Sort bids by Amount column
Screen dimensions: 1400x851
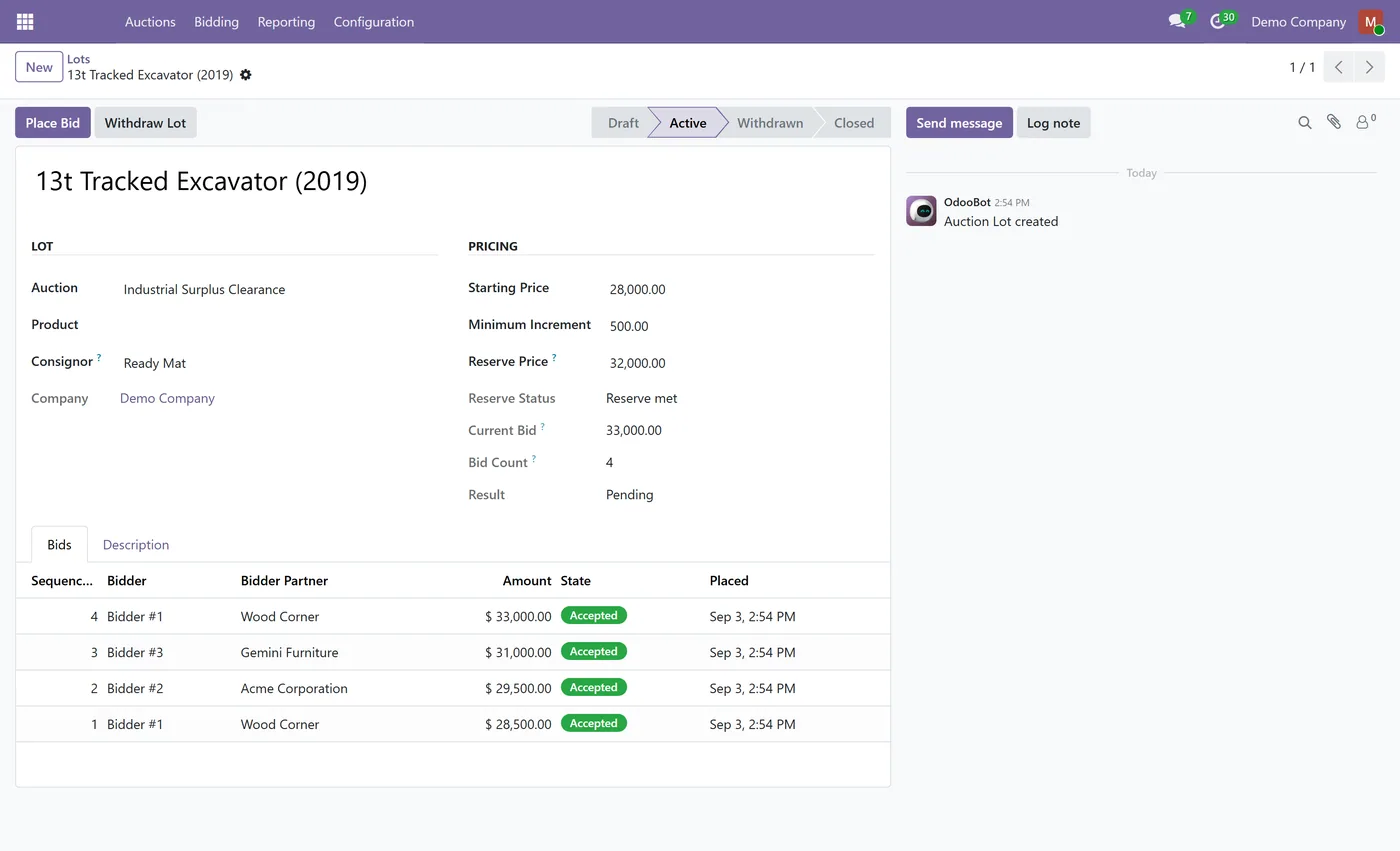click(x=527, y=580)
